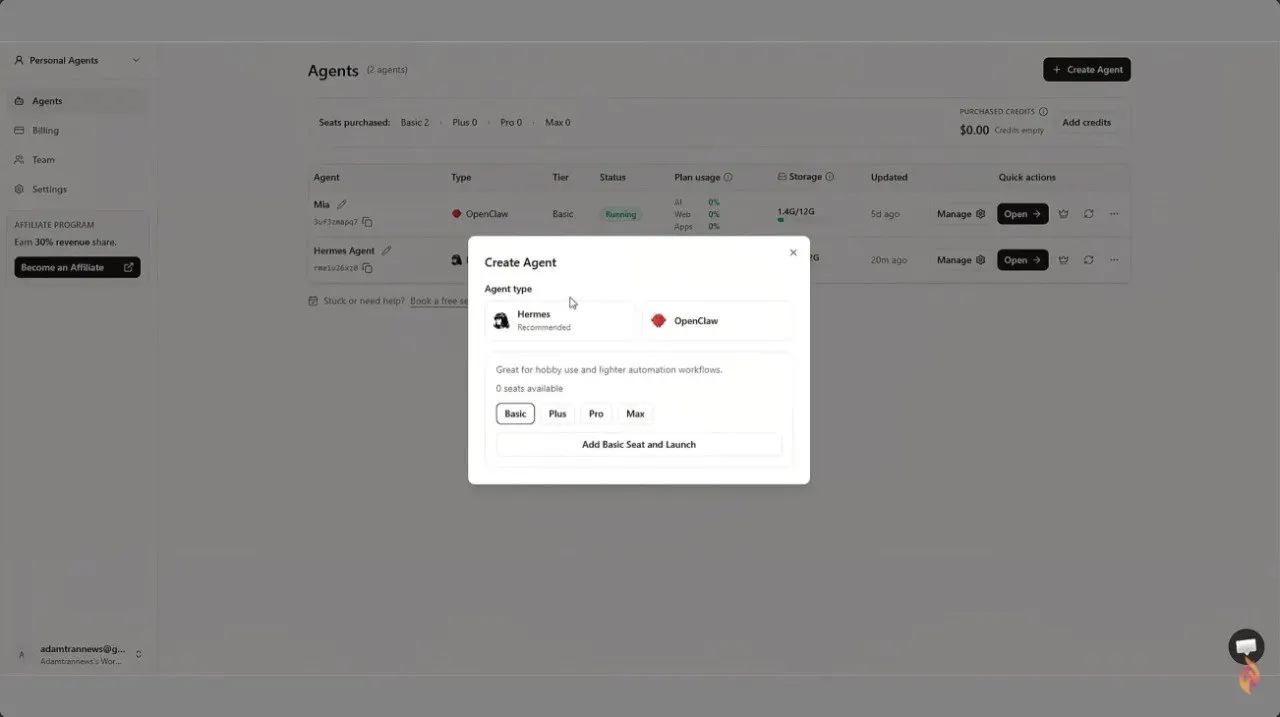Open more options menu for Mia
The image size is (1280, 717).
[1114, 214]
